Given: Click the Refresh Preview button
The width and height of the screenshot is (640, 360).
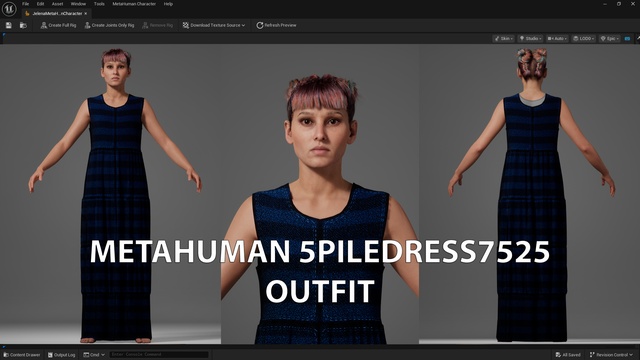Looking at the screenshot, I should point(276,25).
